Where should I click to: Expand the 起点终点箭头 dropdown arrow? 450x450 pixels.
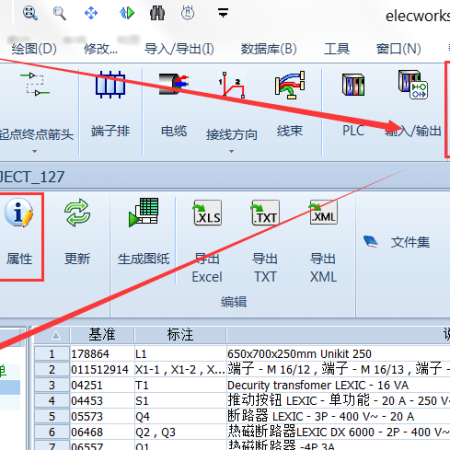click(x=34, y=151)
